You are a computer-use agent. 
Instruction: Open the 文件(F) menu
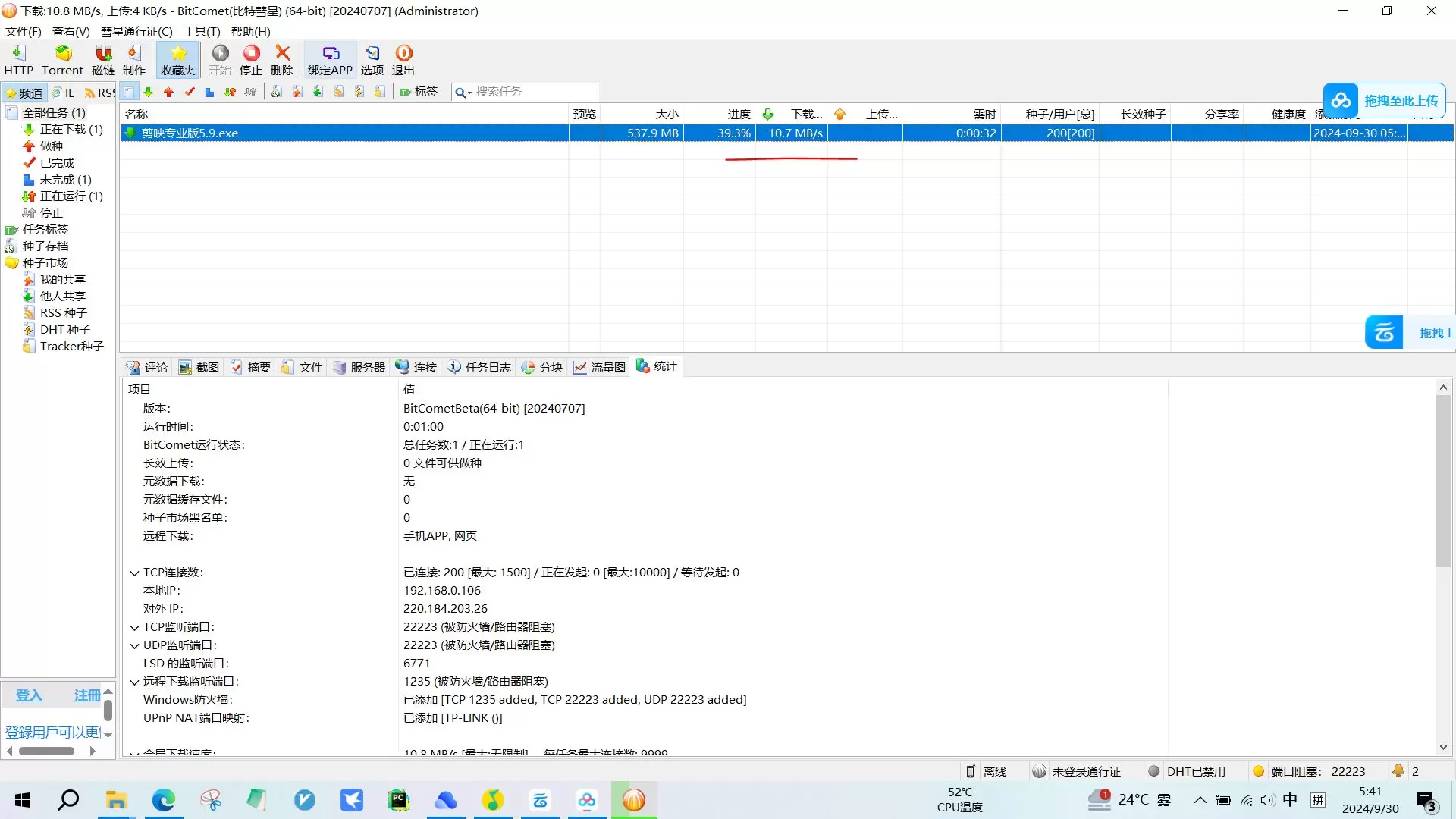pos(24,31)
